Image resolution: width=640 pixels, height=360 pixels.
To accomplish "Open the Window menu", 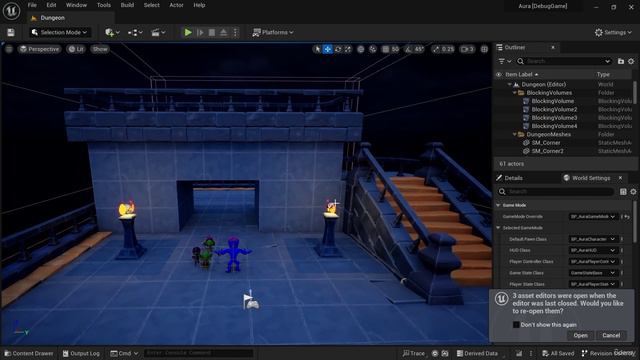I will tap(76, 5).
